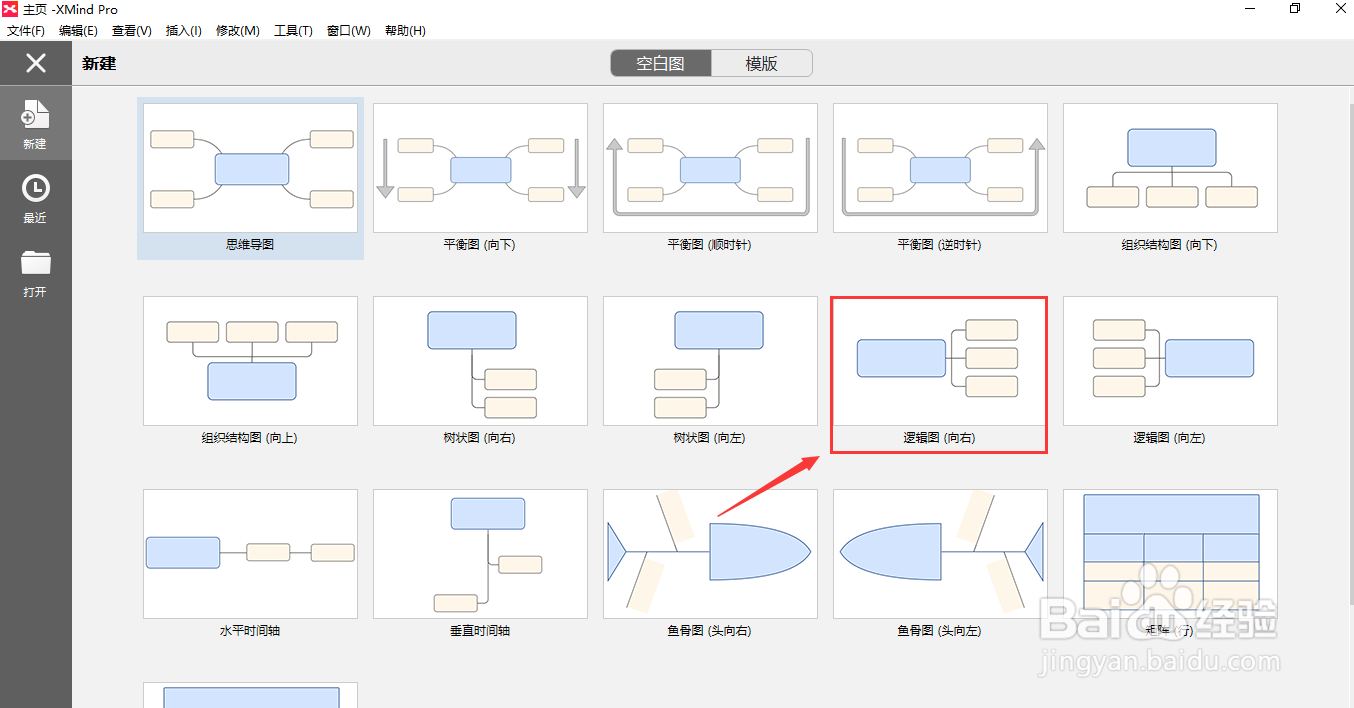Switch to the 模版 tab
This screenshot has width=1354, height=708.
[762, 63]
